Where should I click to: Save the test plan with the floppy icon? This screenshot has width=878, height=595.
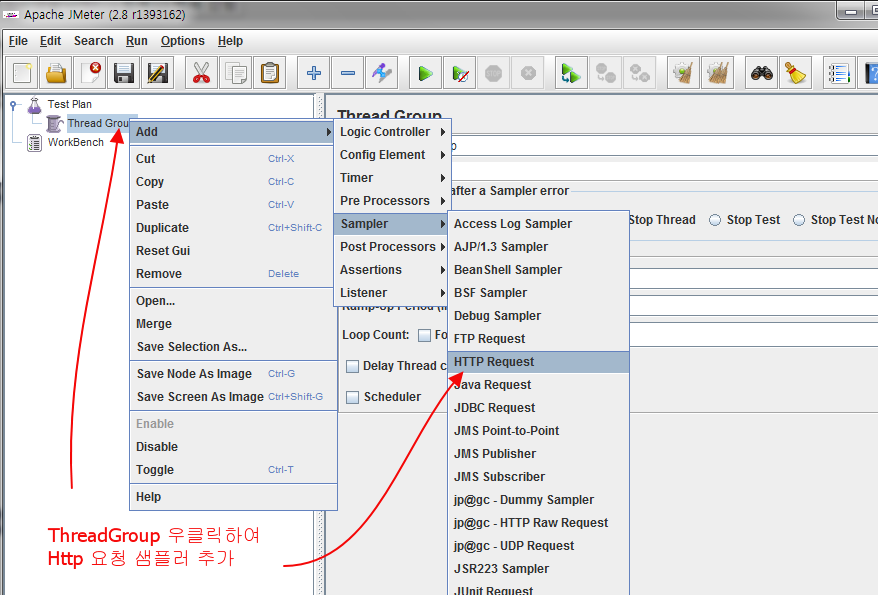[124, 73]
